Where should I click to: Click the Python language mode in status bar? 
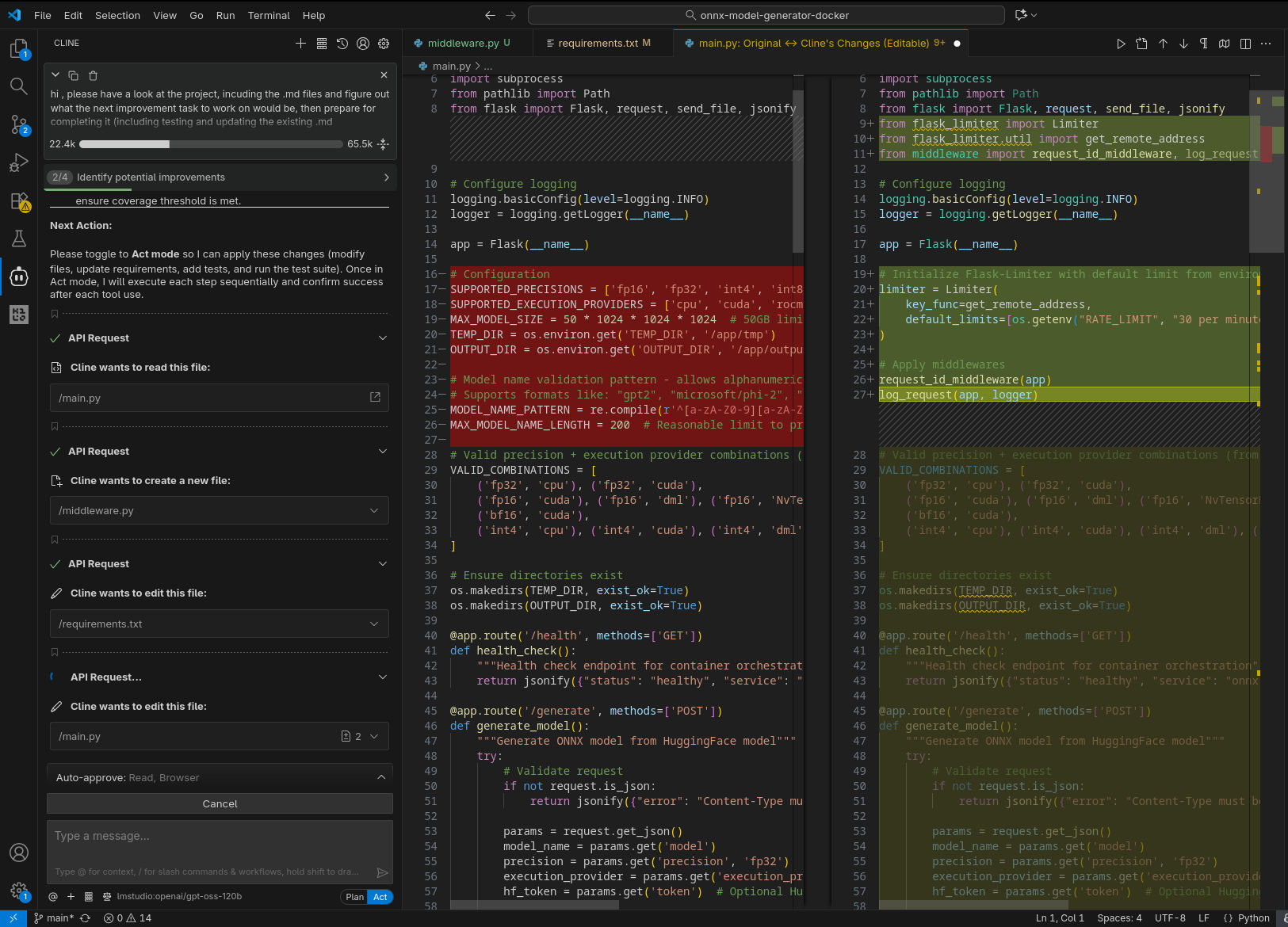(1253, 917)
